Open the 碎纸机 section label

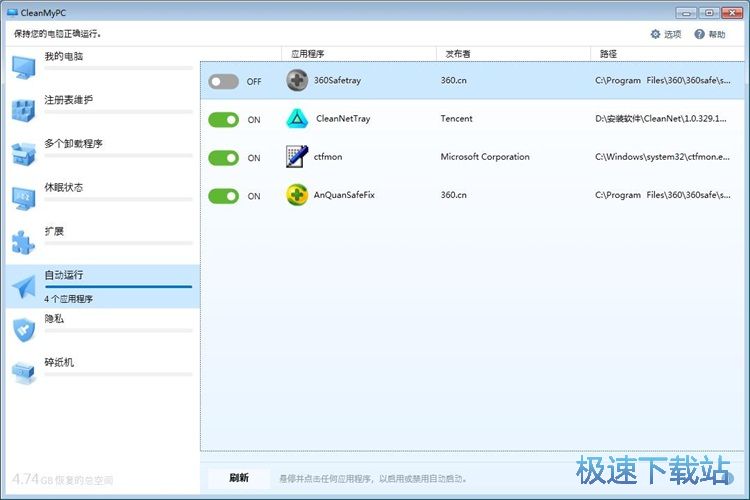[59, 363]
